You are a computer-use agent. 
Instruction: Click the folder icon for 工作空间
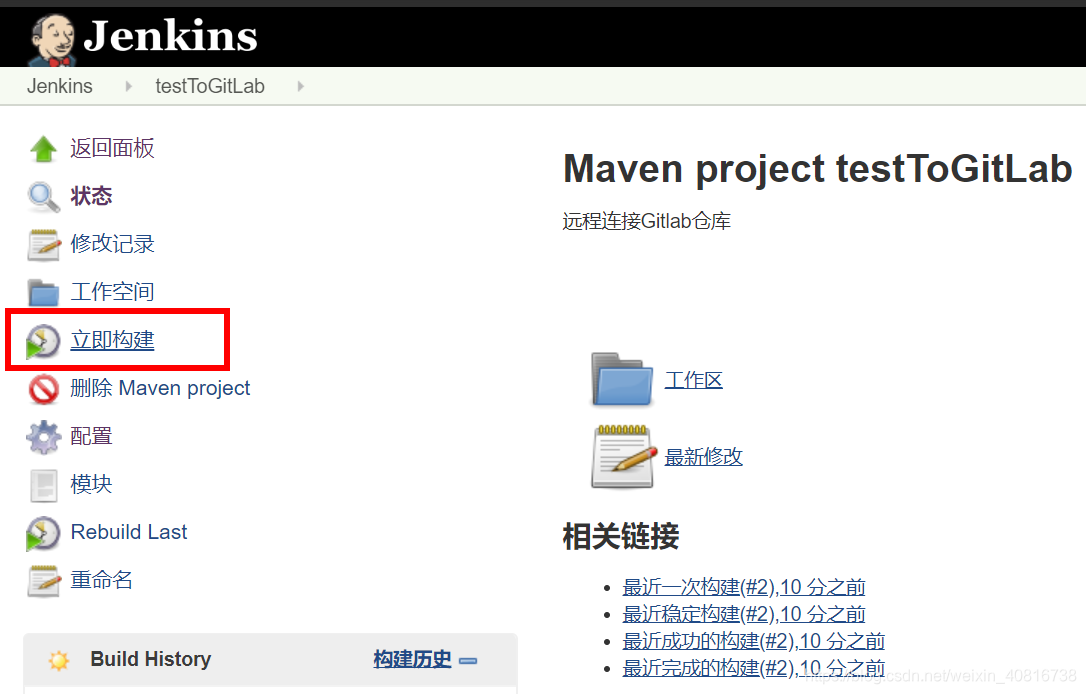44,292
